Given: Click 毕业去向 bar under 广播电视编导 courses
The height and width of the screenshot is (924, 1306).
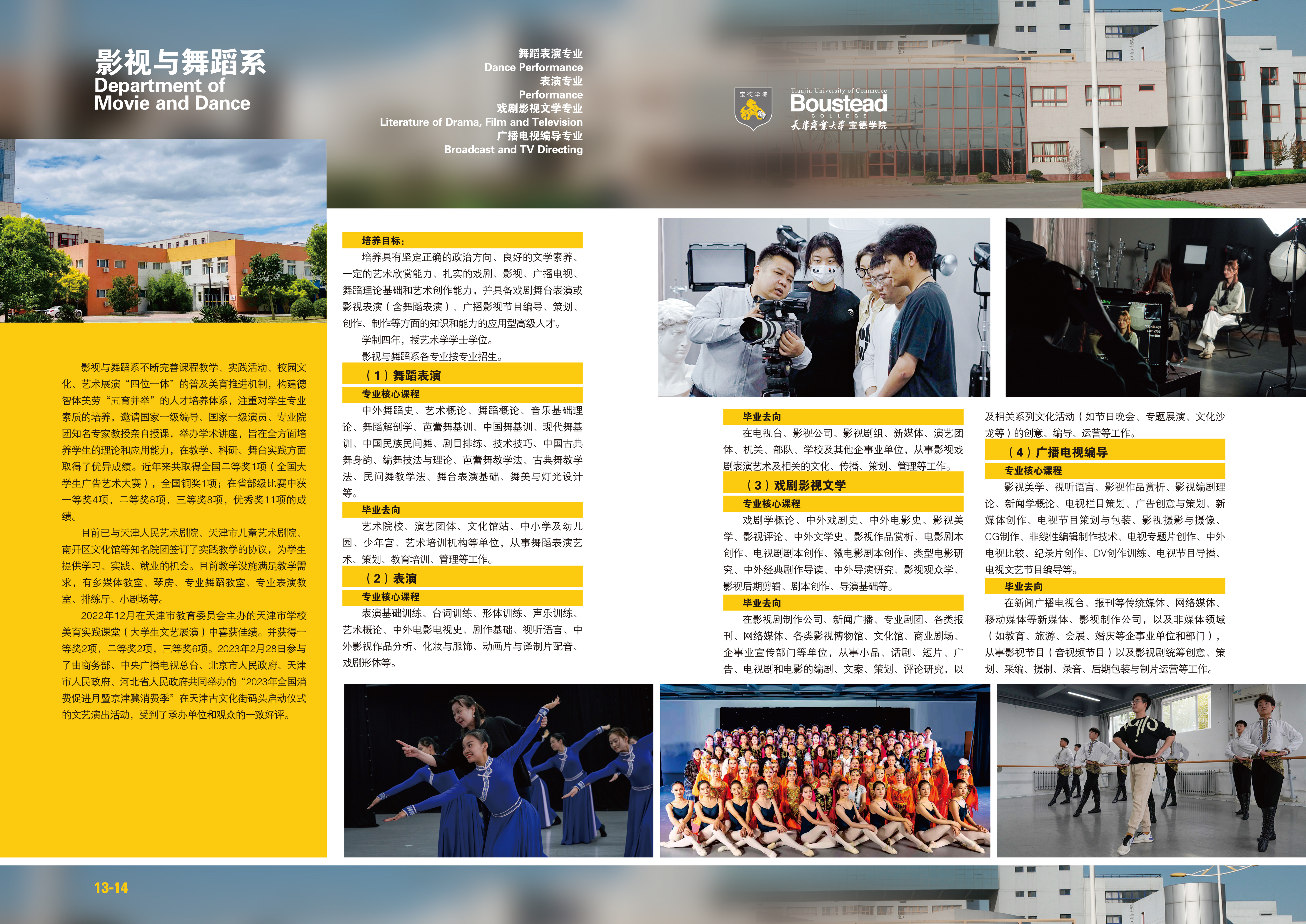Looking at the screenshot, I should (x=1105, y=586).
